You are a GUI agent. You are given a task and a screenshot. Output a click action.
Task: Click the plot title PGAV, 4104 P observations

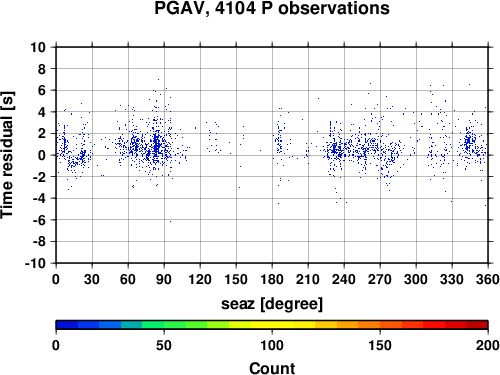[272, 8]
